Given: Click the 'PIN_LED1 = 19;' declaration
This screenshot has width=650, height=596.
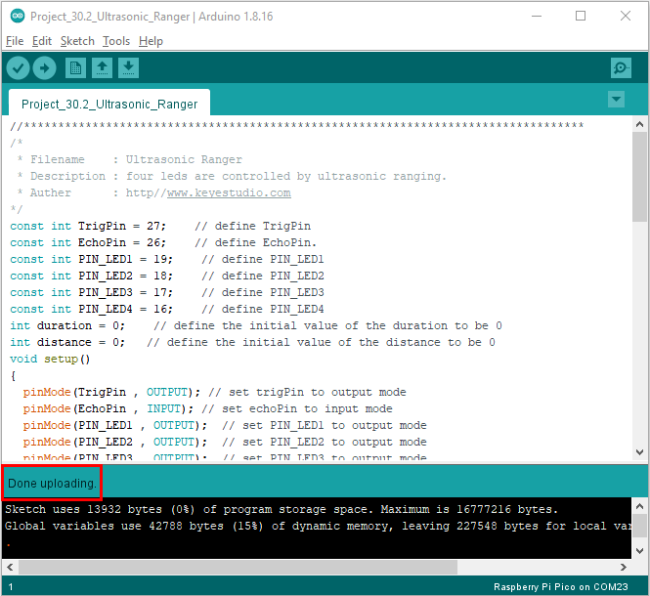Looking at the screenshot, I should pyautogui.click(x=125, y=259).
